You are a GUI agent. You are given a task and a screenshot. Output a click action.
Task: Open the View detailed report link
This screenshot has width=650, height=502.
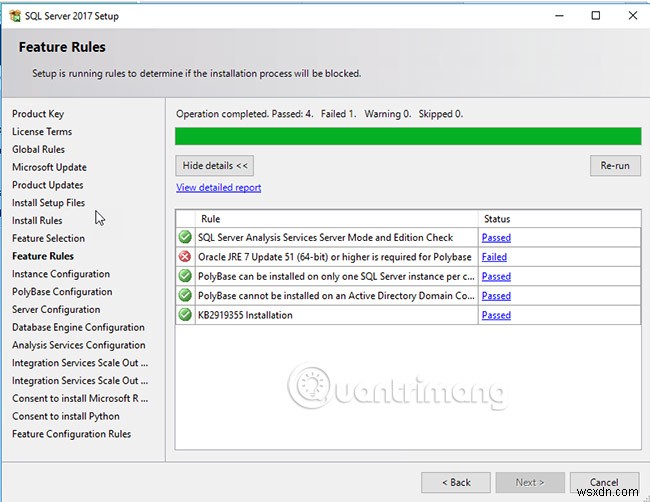(x=218, y=188)
